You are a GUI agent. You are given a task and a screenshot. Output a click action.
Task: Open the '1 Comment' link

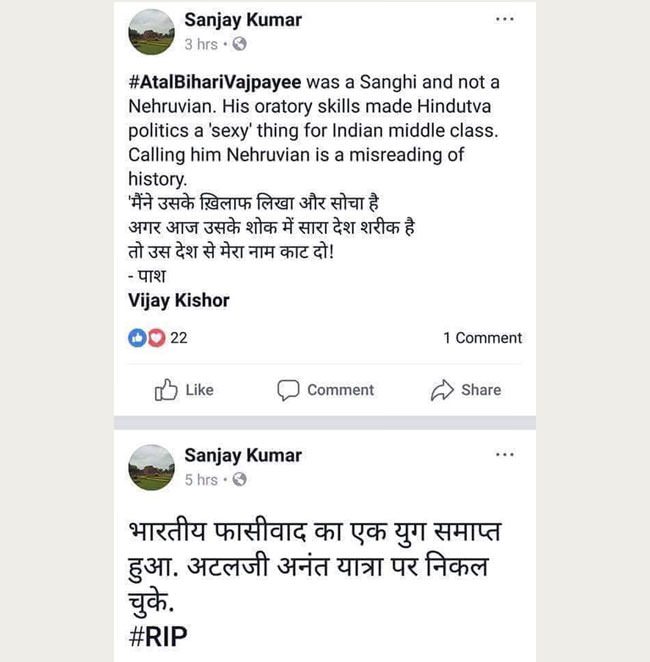coord(482,338)
